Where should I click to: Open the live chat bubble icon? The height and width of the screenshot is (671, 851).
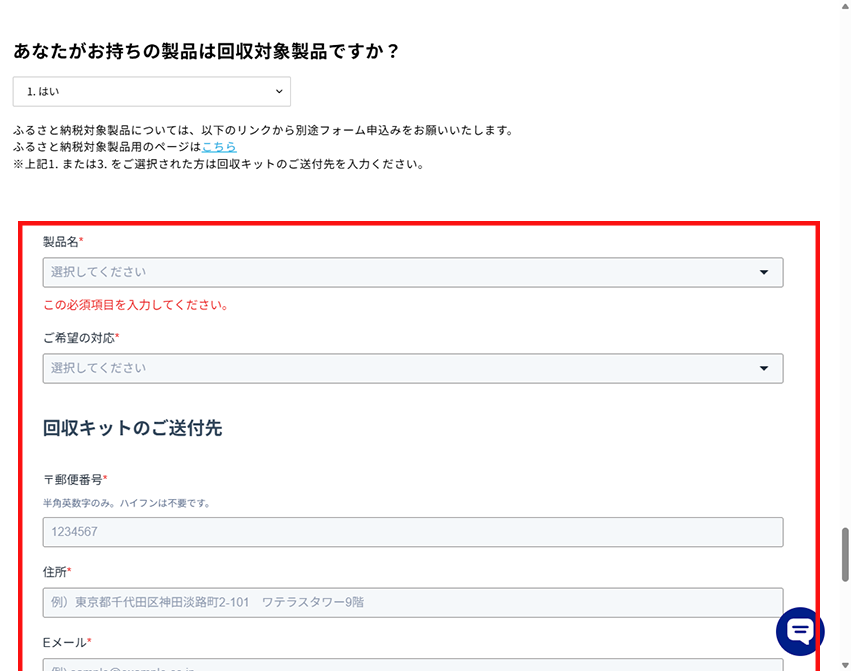(x=800, y=631)
